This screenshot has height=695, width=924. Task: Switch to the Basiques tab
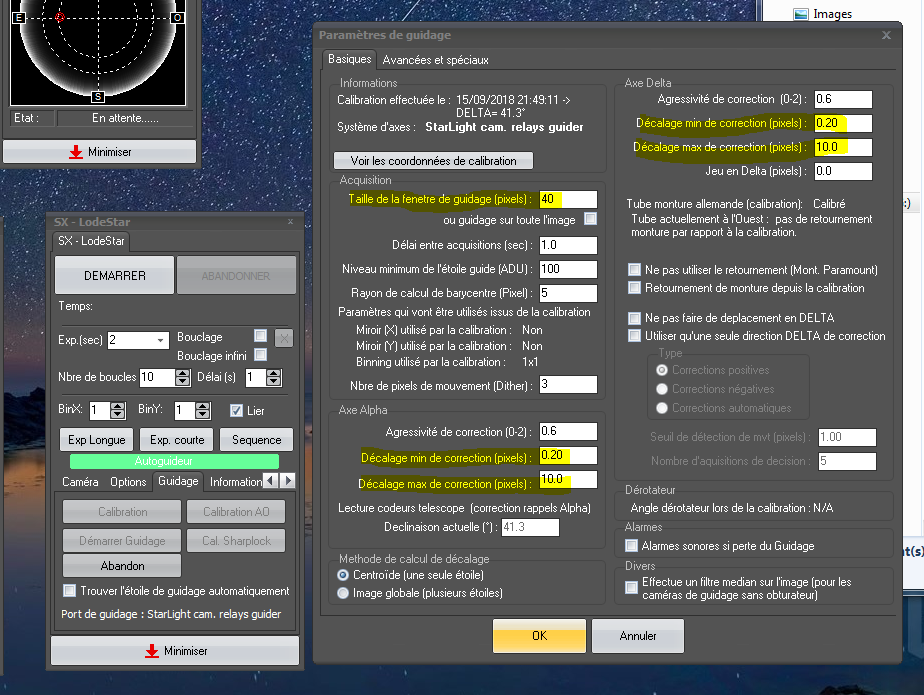(349, 60)
